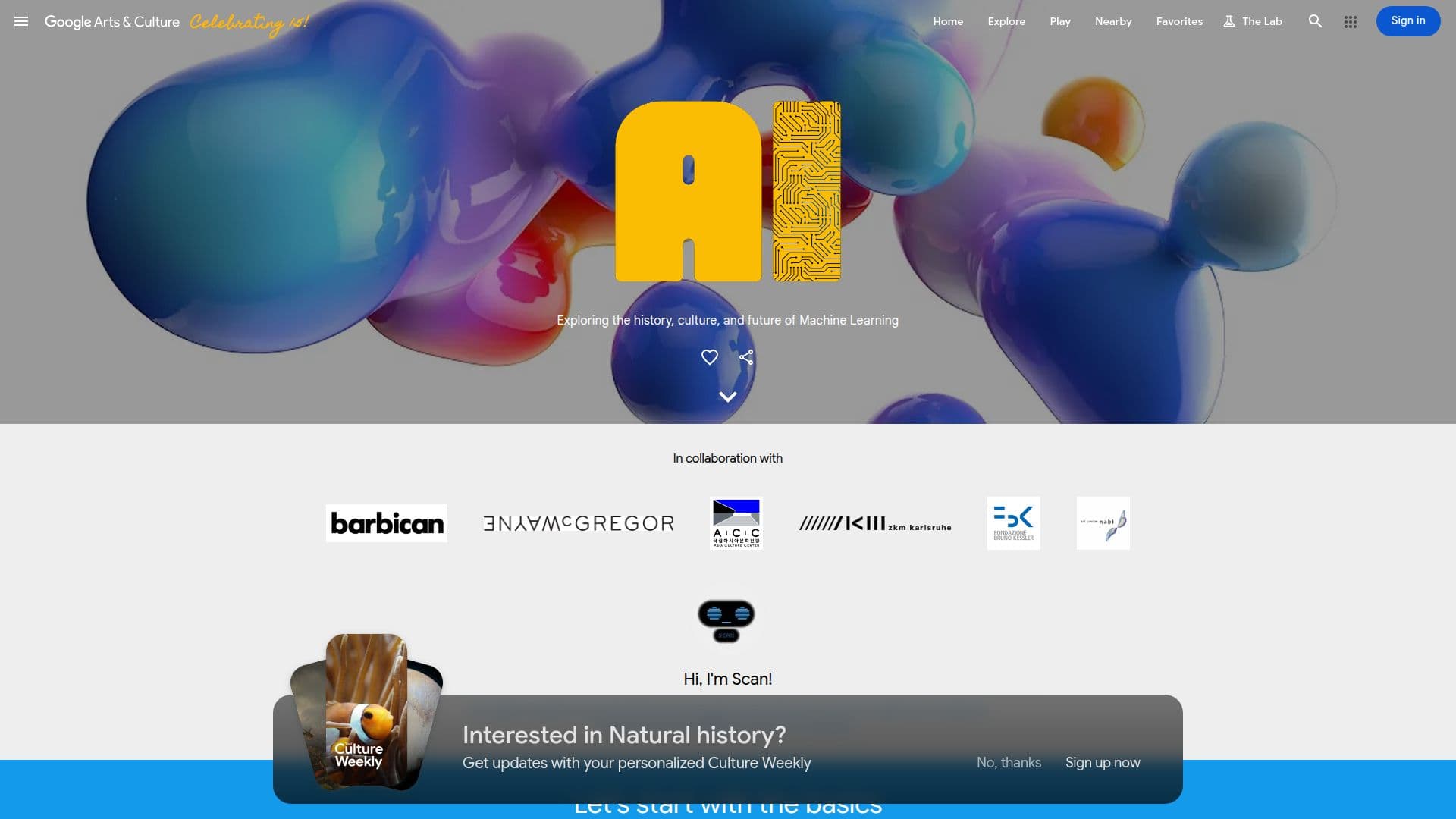Select Nearby in the navigation bar
Screen dimensions: 1456x819
point(1113,21)
